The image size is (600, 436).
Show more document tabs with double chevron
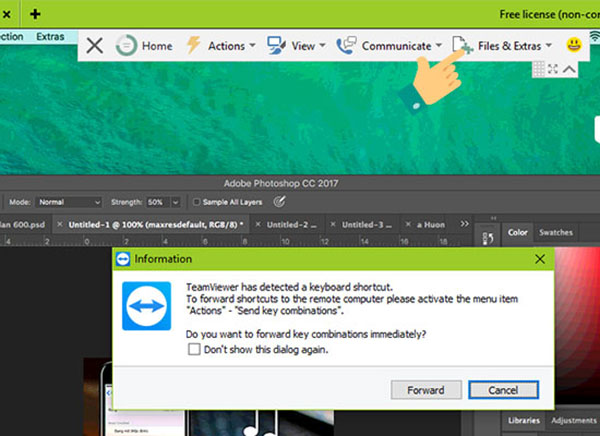pos(465,224)
